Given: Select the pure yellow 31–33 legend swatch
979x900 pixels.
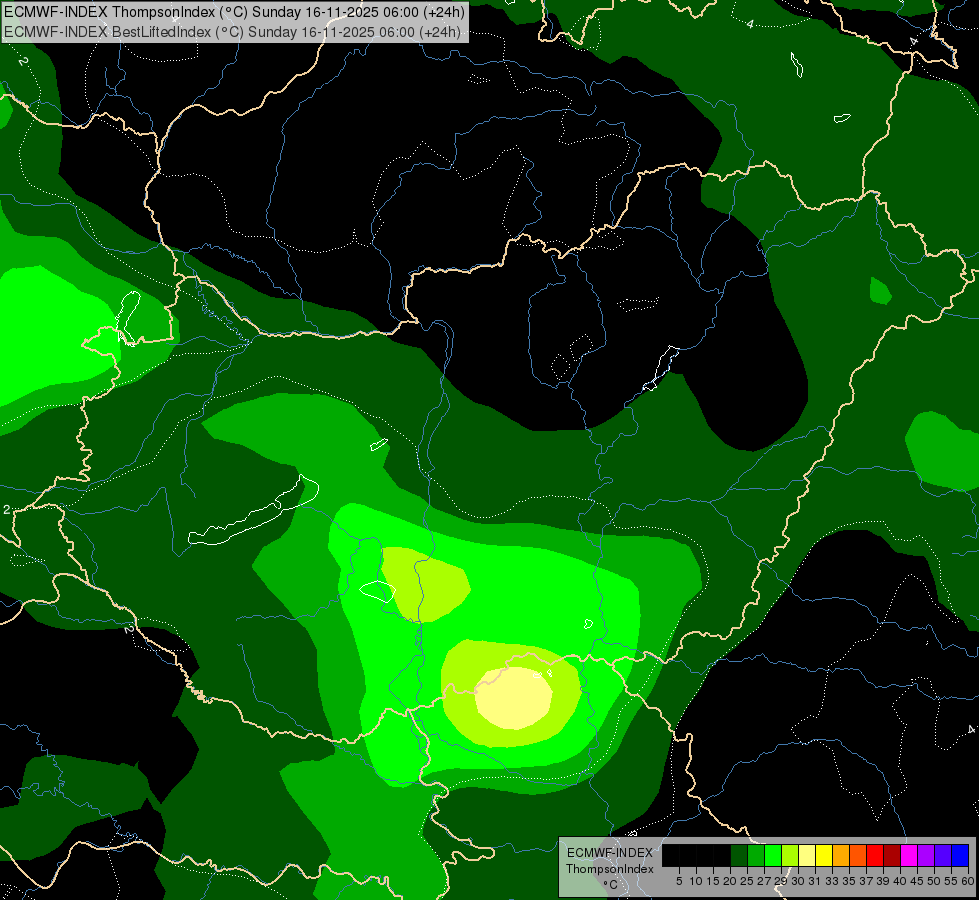Looking at the screenshot, I should pos(824,855).
